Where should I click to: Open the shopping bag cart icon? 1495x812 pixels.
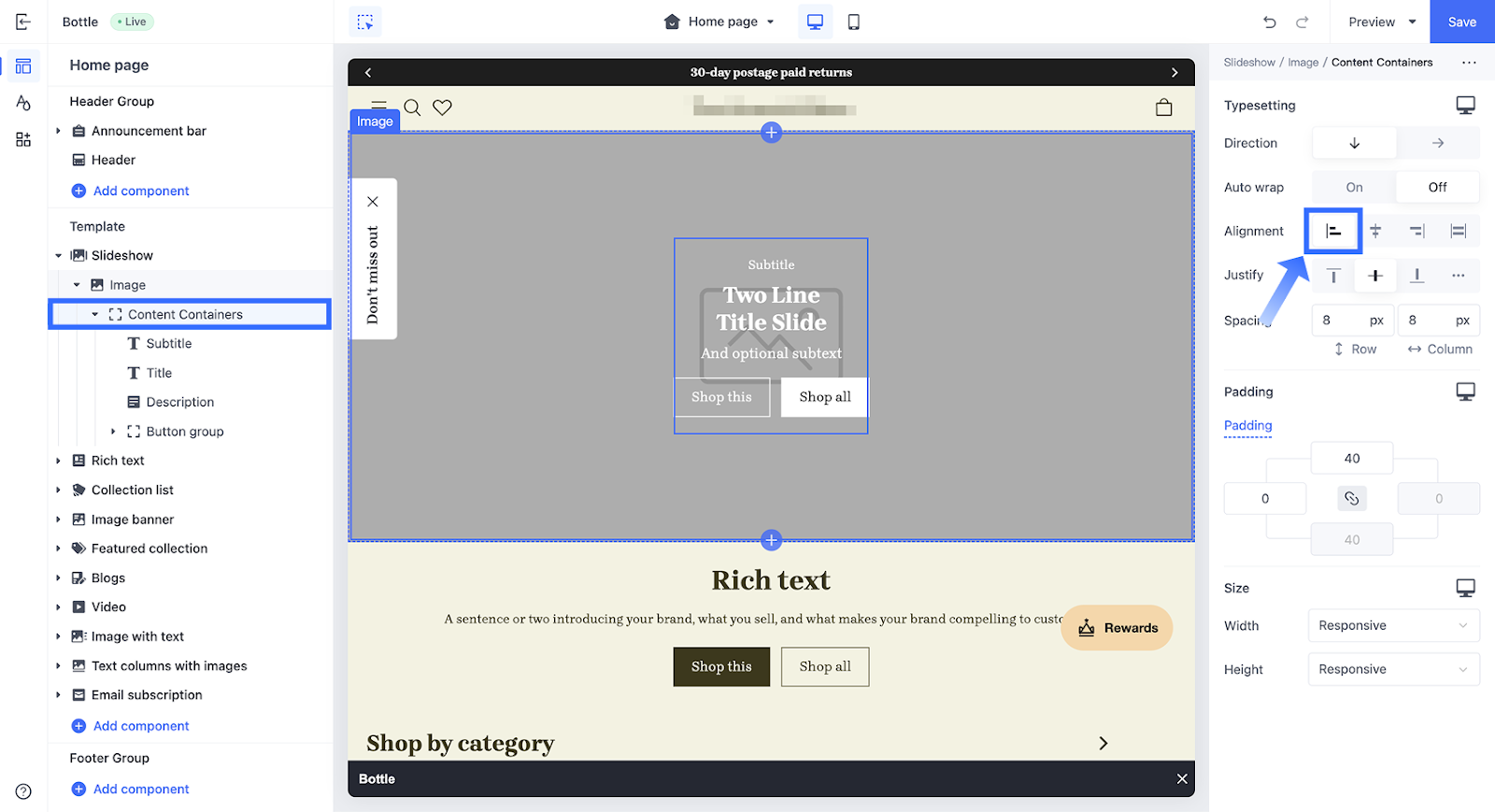tap(1163, 107)
